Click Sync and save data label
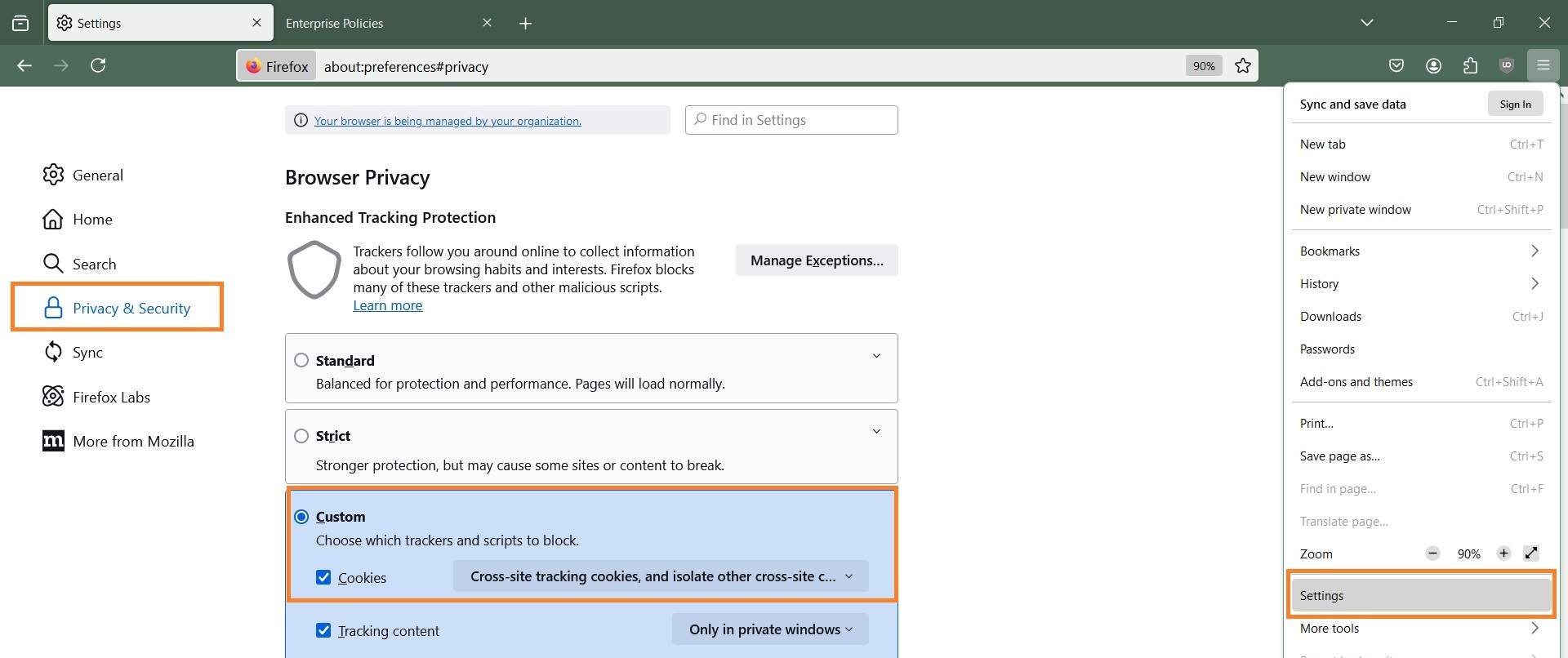This screenshot has width=1568, height=658. 1352,104
